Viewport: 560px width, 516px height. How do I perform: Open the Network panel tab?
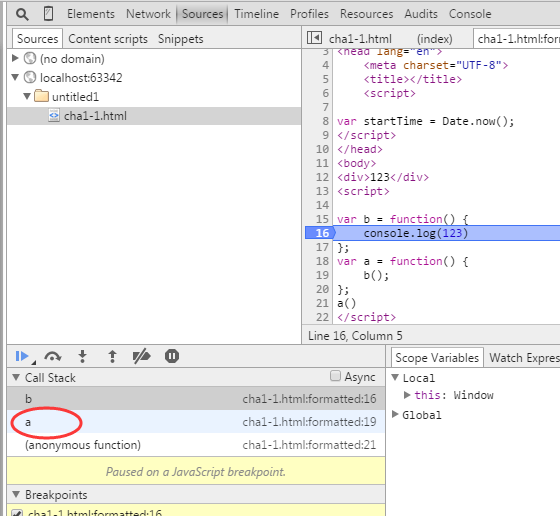(x=148, y=14)
